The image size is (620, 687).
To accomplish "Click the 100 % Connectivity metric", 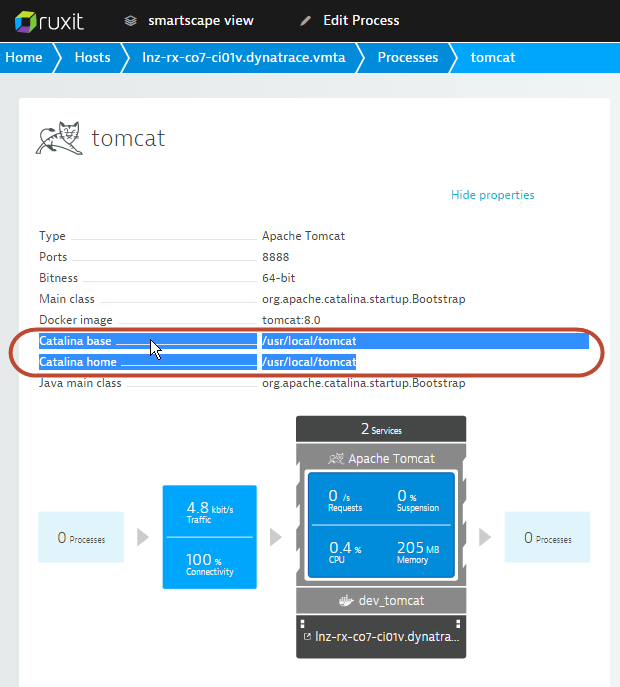I will click(x=209, y=565).
